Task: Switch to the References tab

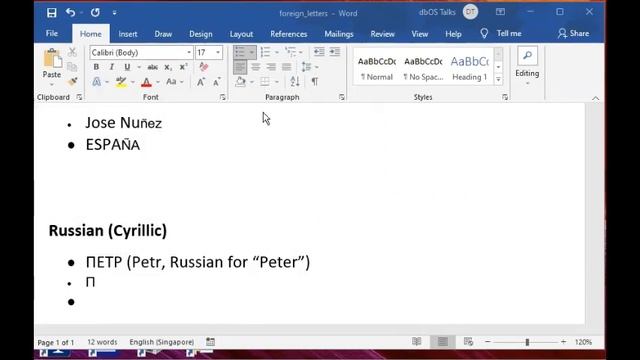Action: (289, 34)
